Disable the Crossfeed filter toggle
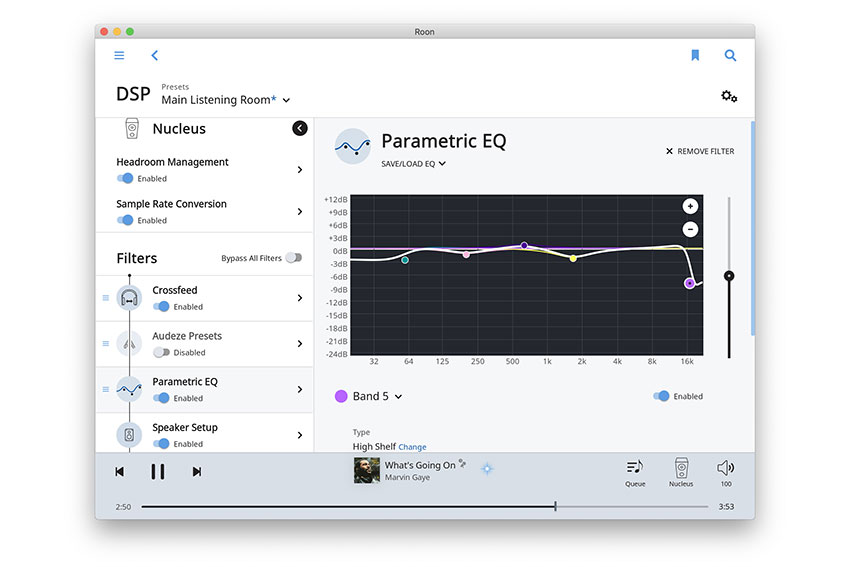The width and height of the screenshot is (850, 567). pos(160,307)
